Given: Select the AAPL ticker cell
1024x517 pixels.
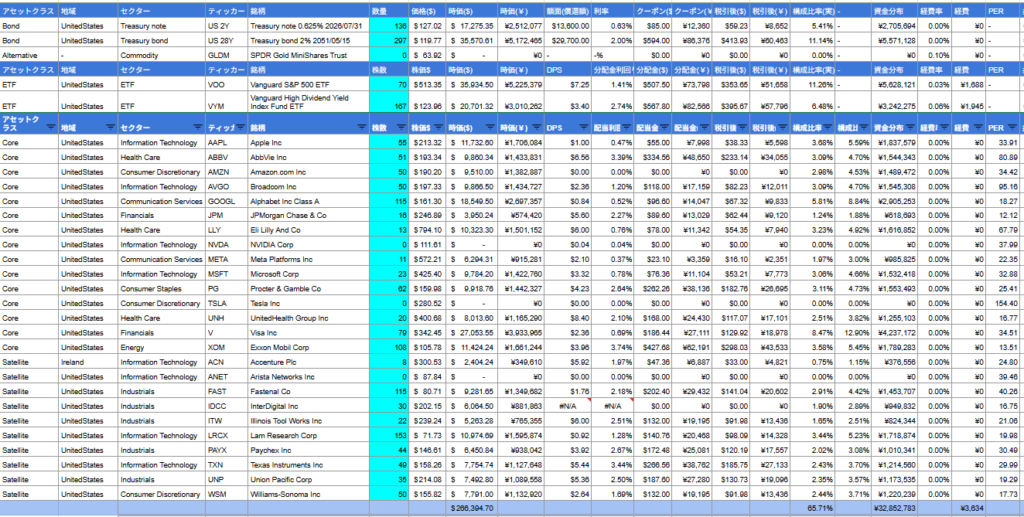Looking at the screenshot, I should click(x=227, y=143).
